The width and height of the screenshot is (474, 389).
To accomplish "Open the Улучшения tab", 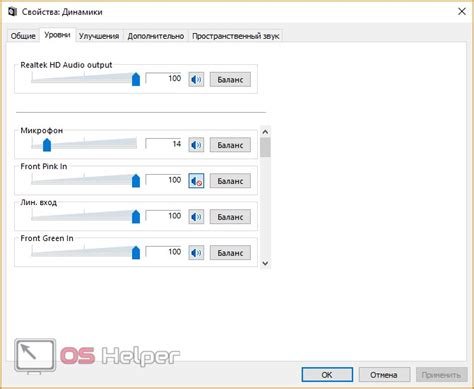I will pyautogui.click(x=99, y=36).
